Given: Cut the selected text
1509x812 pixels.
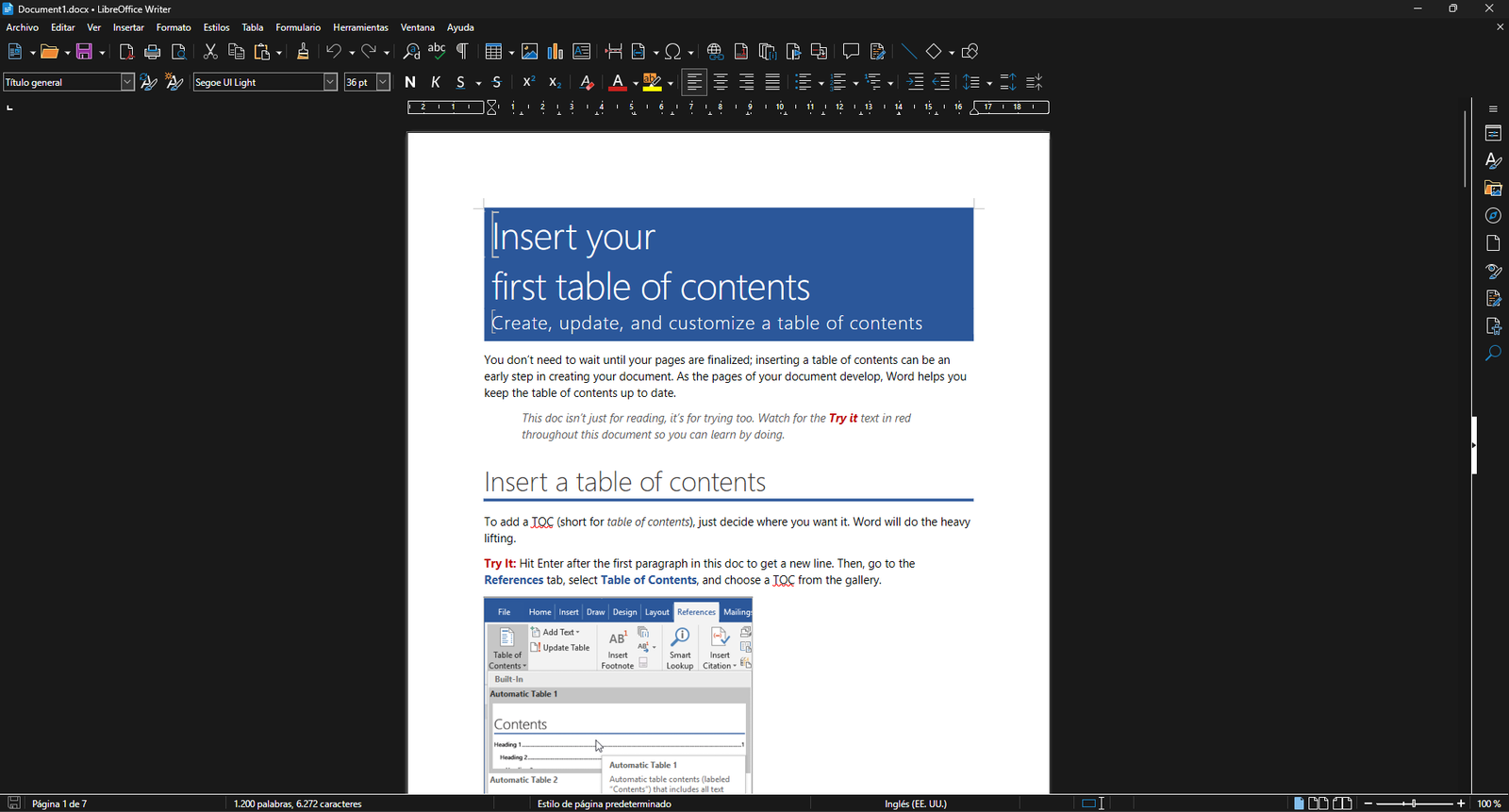Looking at the screenshot, I should tap(210, 52).
